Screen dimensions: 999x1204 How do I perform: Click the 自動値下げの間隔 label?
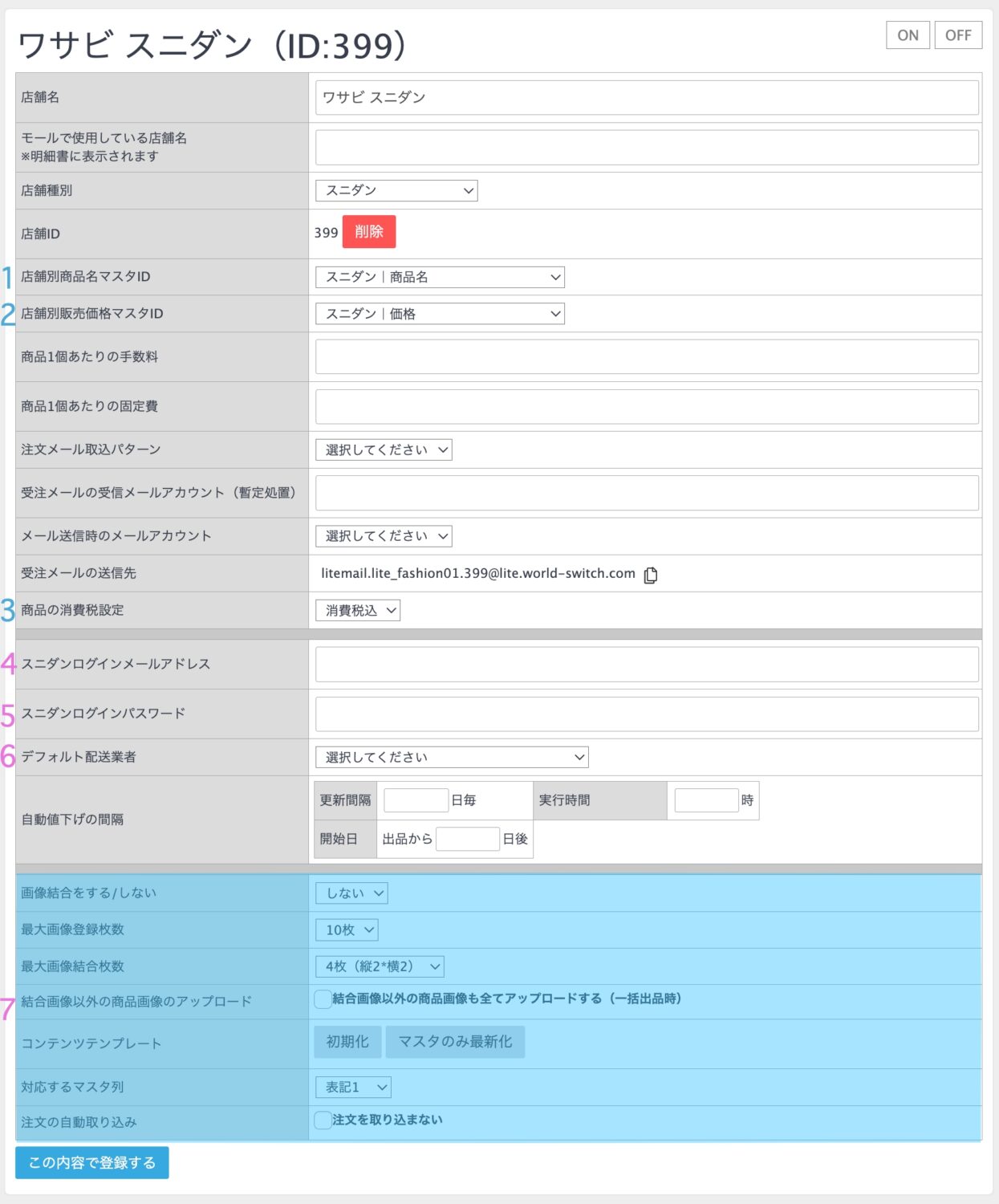point(72,820)
